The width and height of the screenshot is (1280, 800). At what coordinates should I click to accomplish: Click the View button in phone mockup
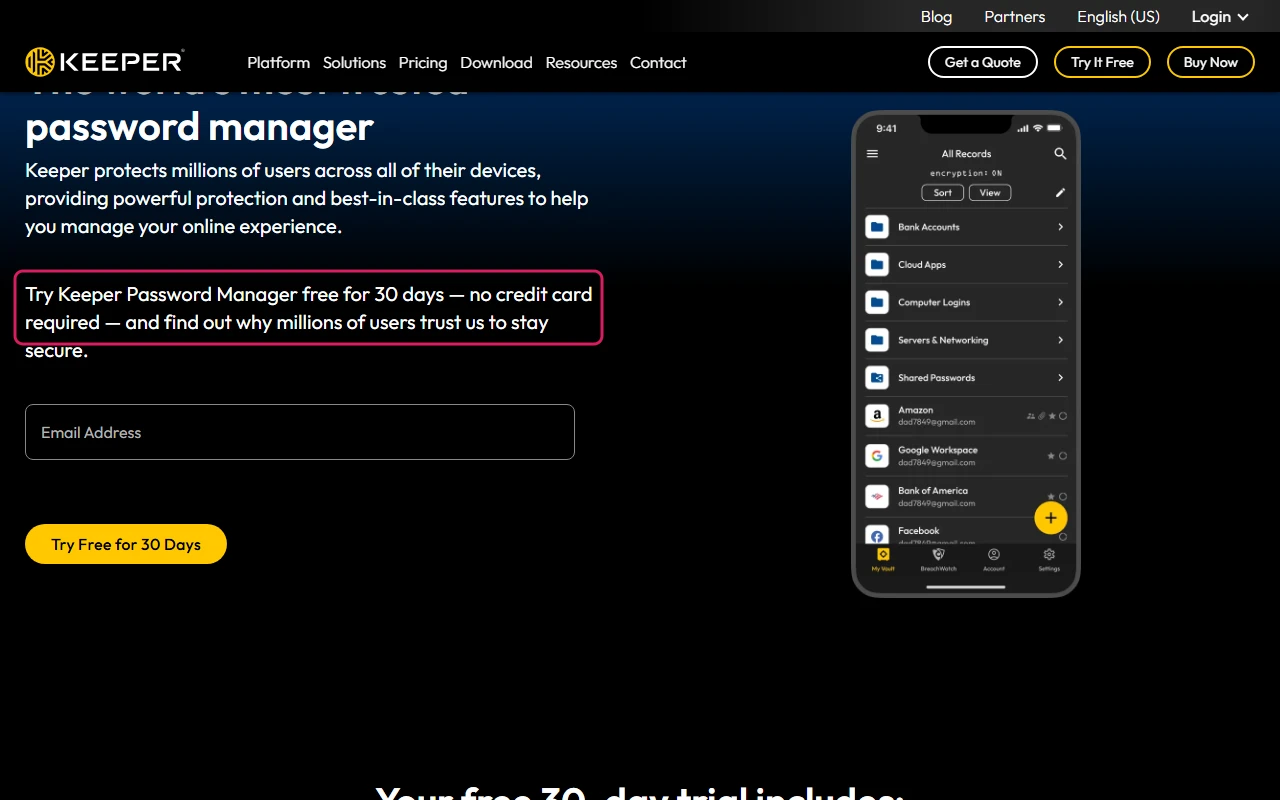(990, 193)
